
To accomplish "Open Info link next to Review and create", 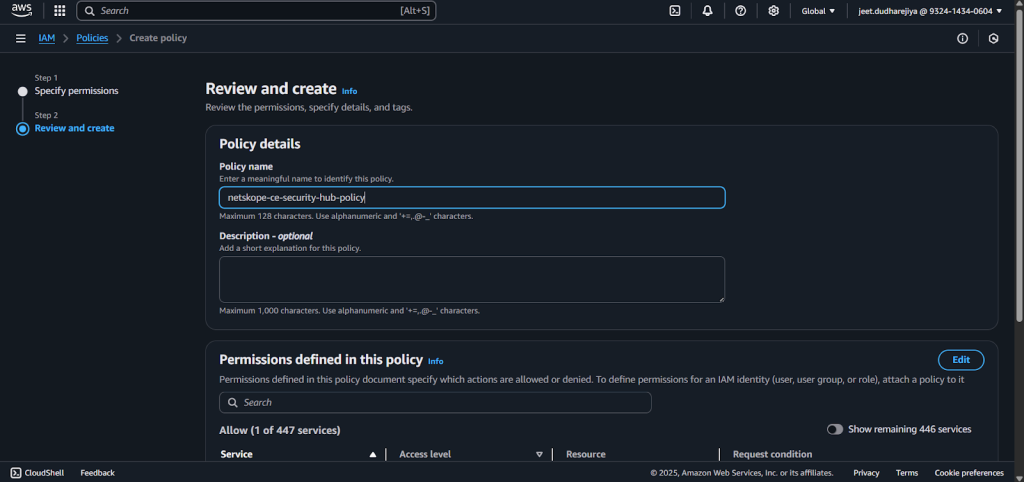I will click(349, 91).
